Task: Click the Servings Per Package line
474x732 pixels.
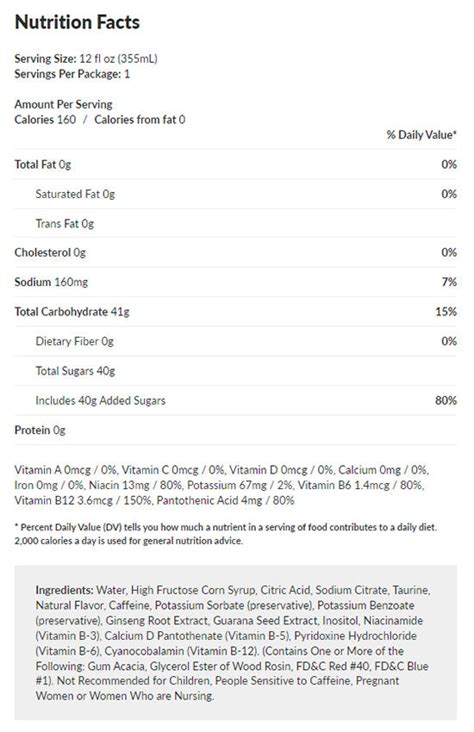Action: pos(72,74)
